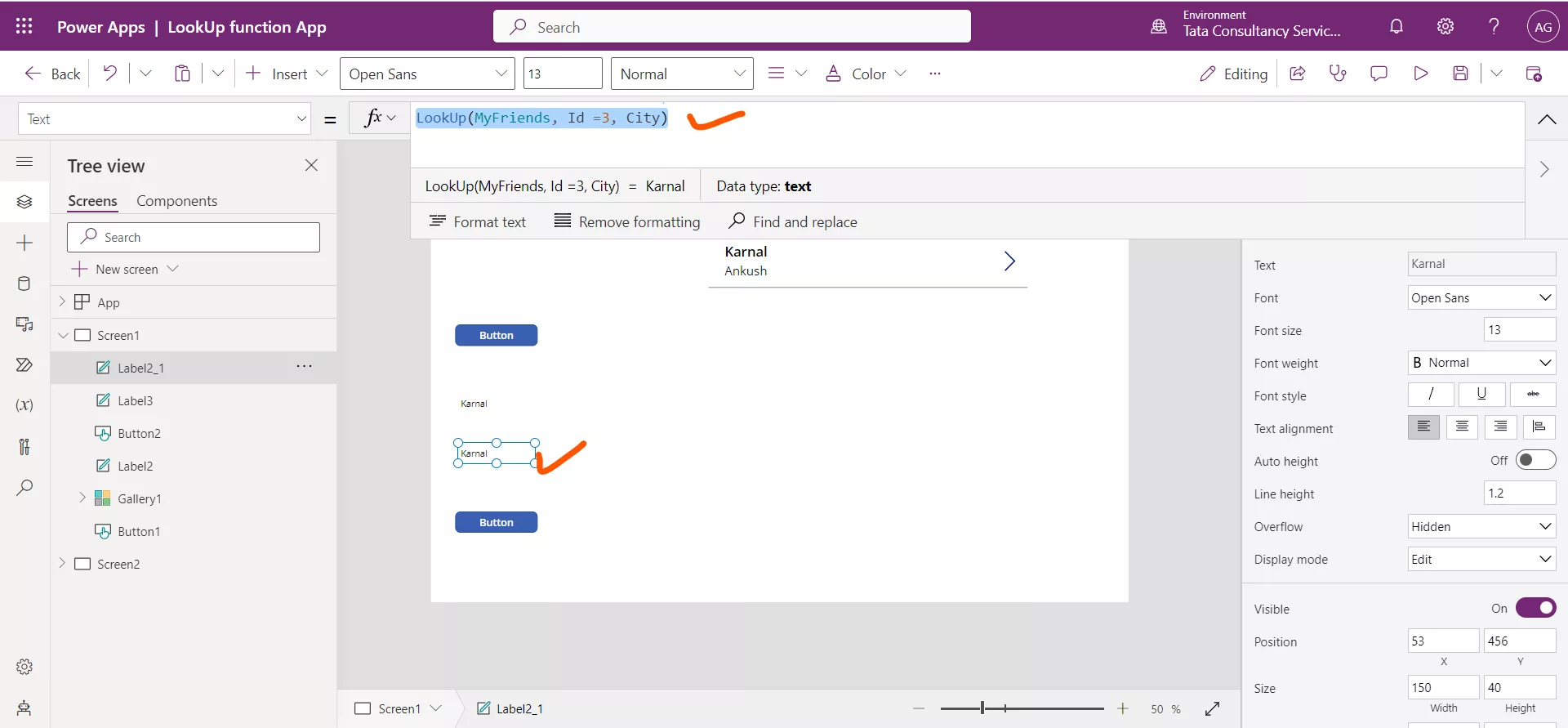This screenshot has height=728, width=1568.
Task: Open the Variables (x) icon in sidebar
Action: [24, 405]
